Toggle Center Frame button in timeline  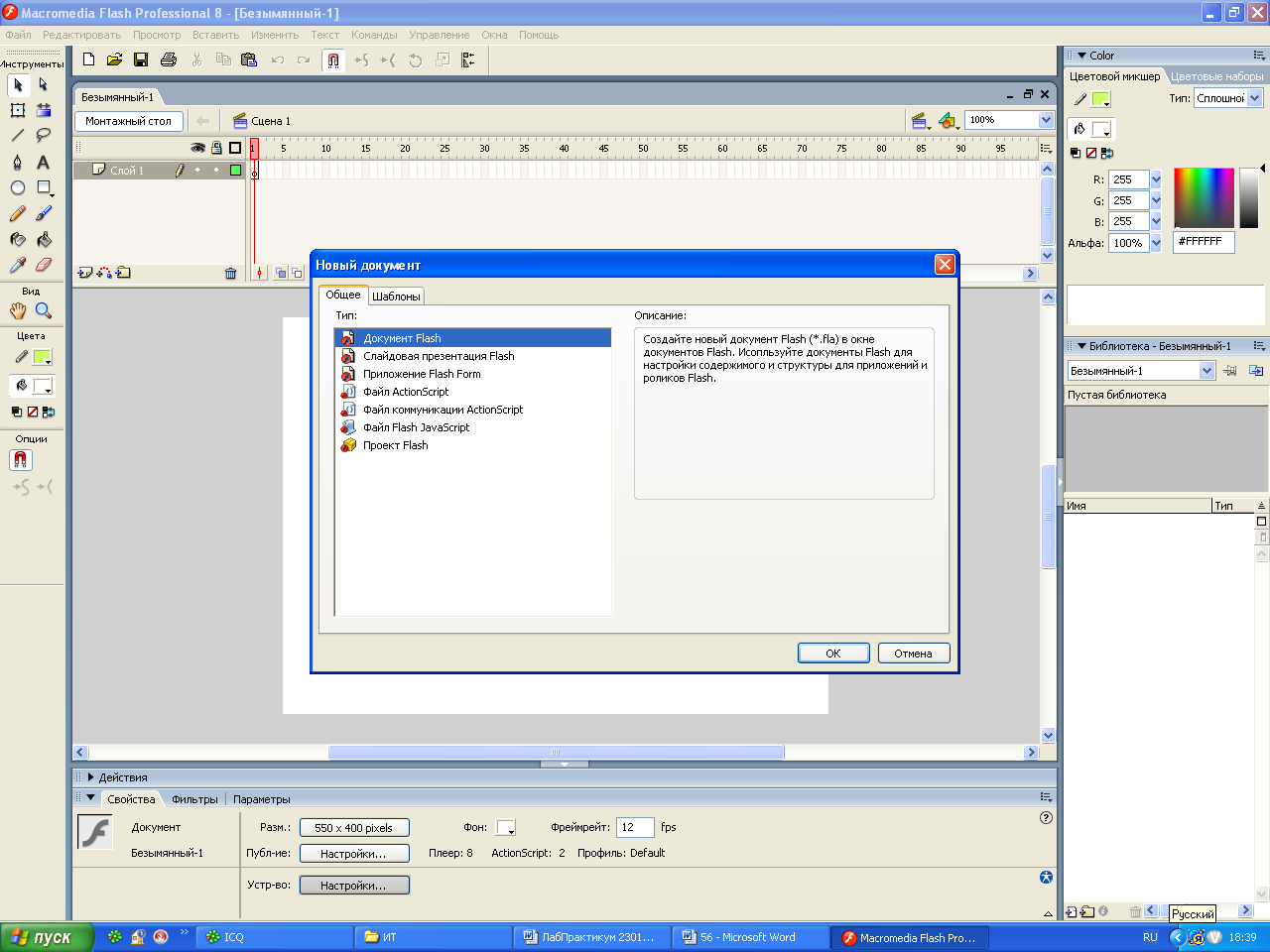tap(260, 273)
